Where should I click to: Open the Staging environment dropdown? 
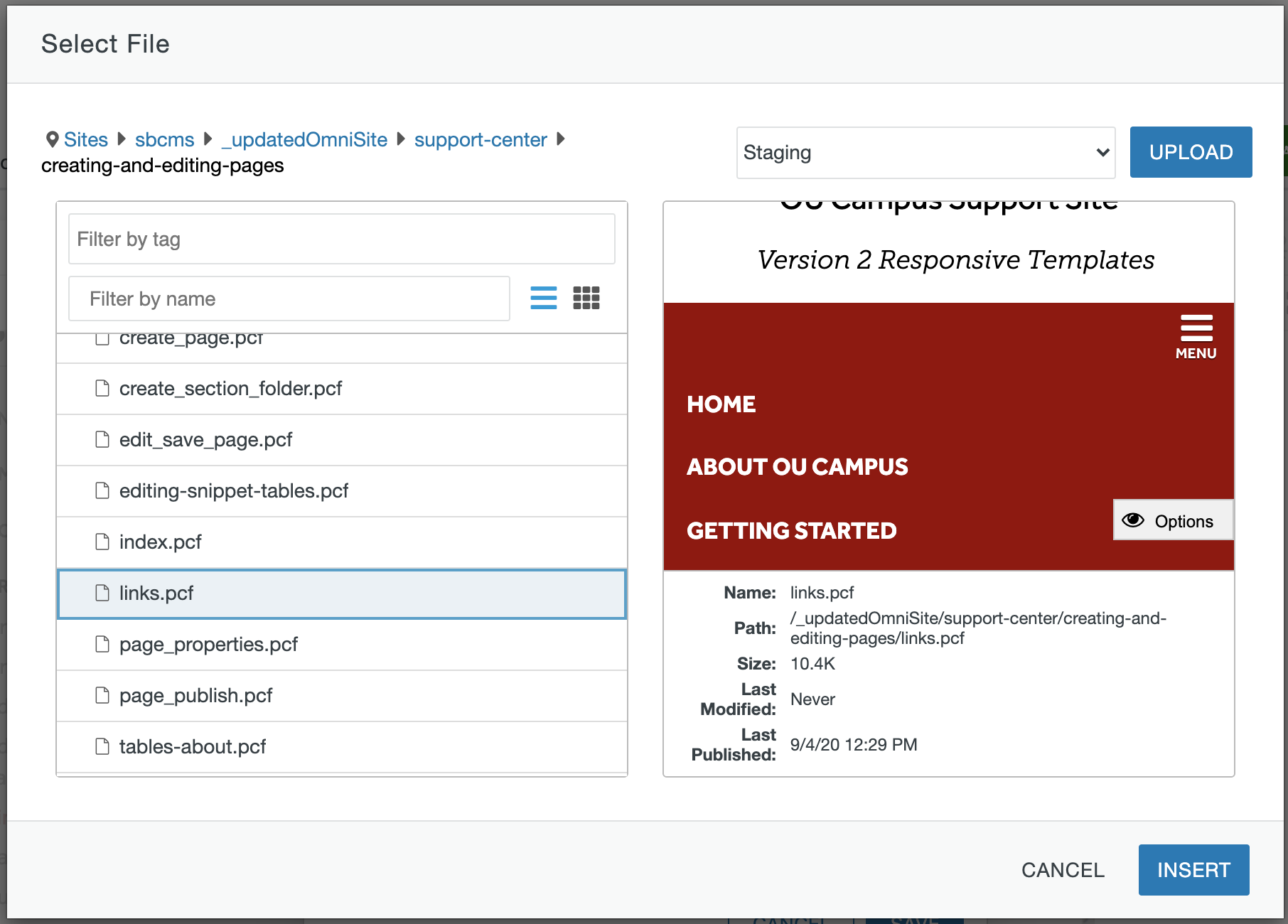tap(925, 153)
